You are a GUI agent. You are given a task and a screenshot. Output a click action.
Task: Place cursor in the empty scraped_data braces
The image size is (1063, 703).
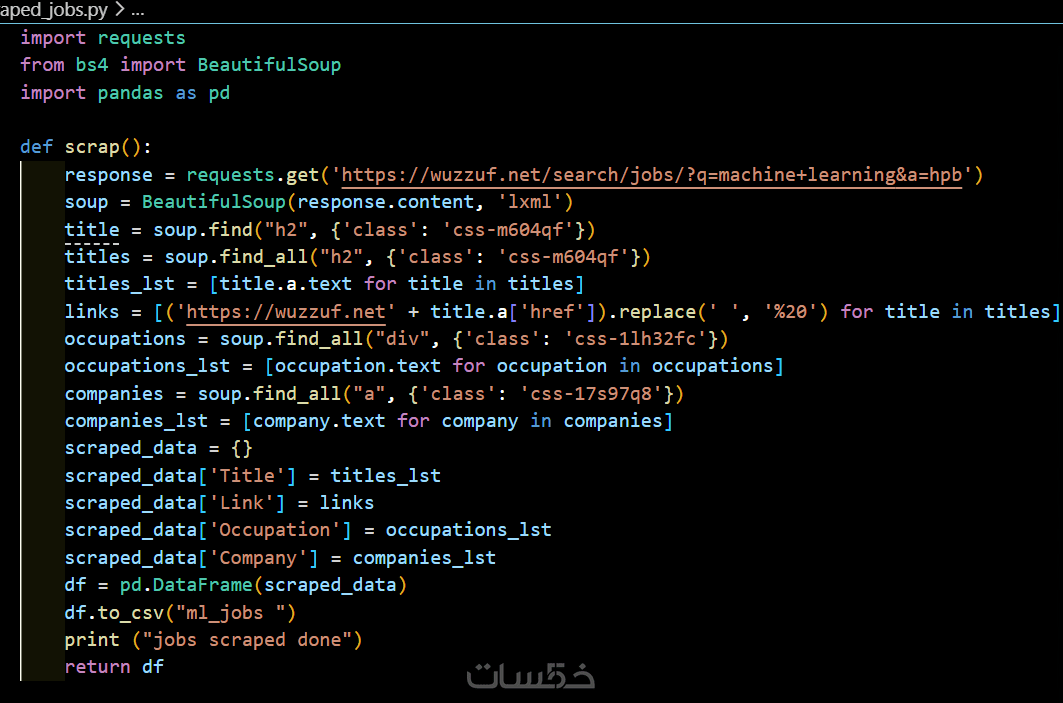pyautogui.click(x=241, y=448)
